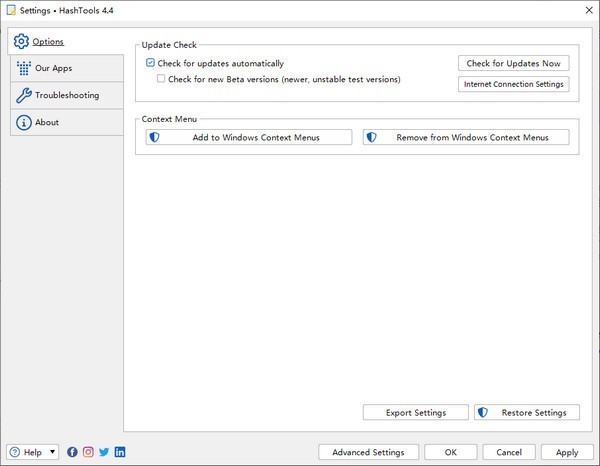600x466 pixels.
Task: Expand the Help dropdown arrow
Action: pos(52,452)
